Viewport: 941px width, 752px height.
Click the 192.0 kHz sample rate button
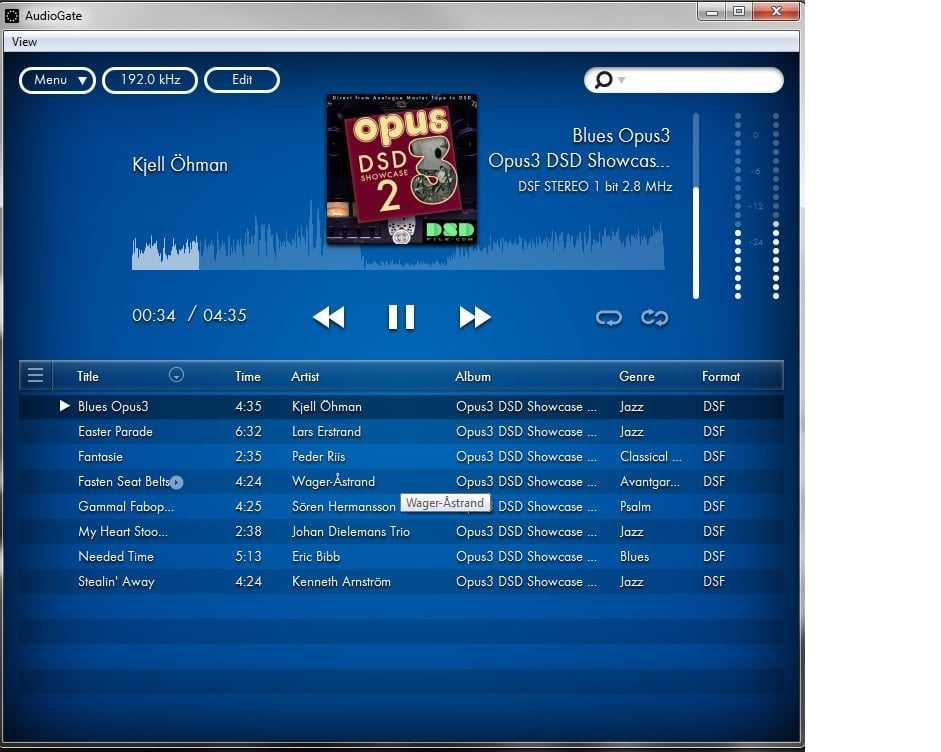click(150, 80)
